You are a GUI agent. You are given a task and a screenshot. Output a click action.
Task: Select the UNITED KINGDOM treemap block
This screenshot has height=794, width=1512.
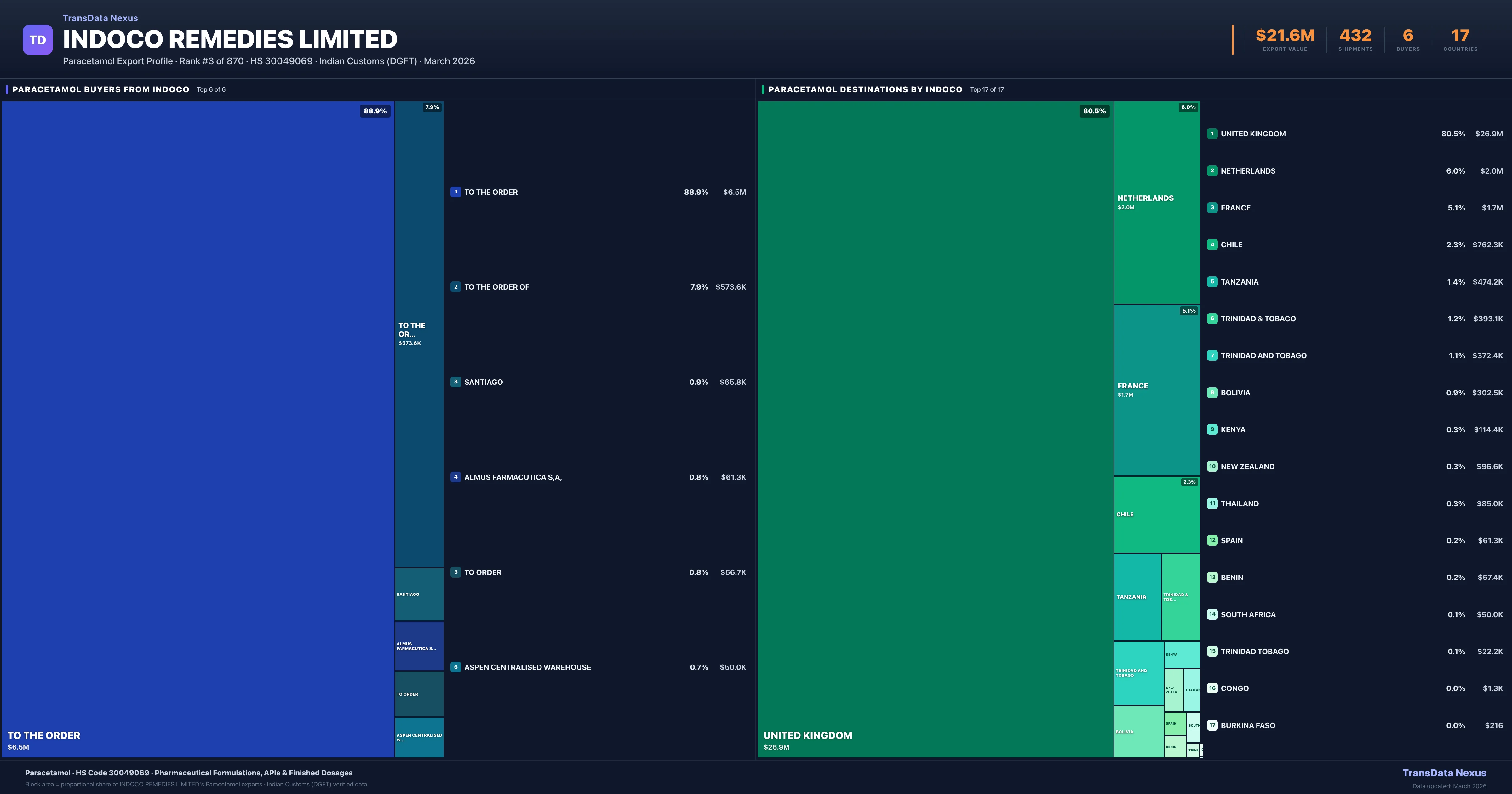[x=935, y=429]
